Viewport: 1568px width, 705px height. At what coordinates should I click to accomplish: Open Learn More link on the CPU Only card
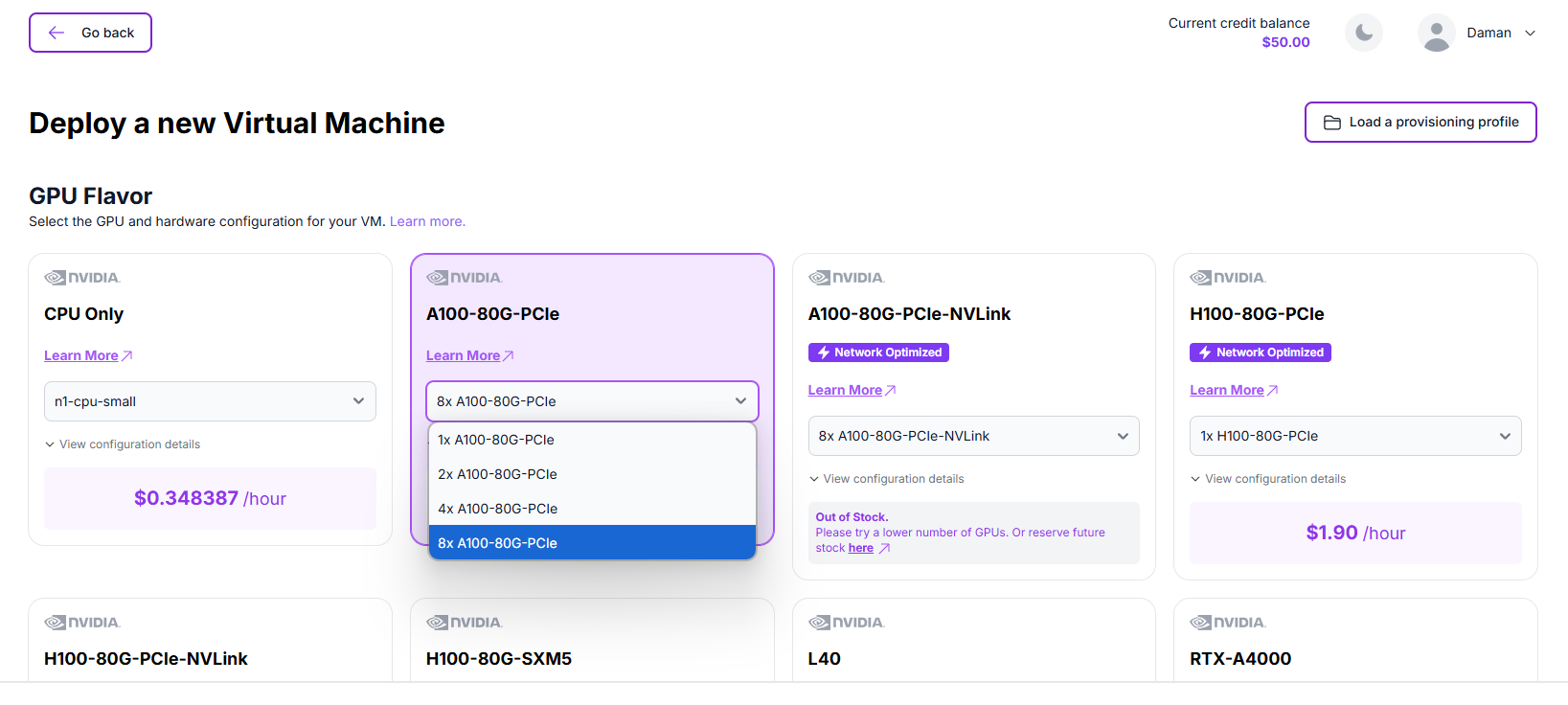(x=88, y=355)
